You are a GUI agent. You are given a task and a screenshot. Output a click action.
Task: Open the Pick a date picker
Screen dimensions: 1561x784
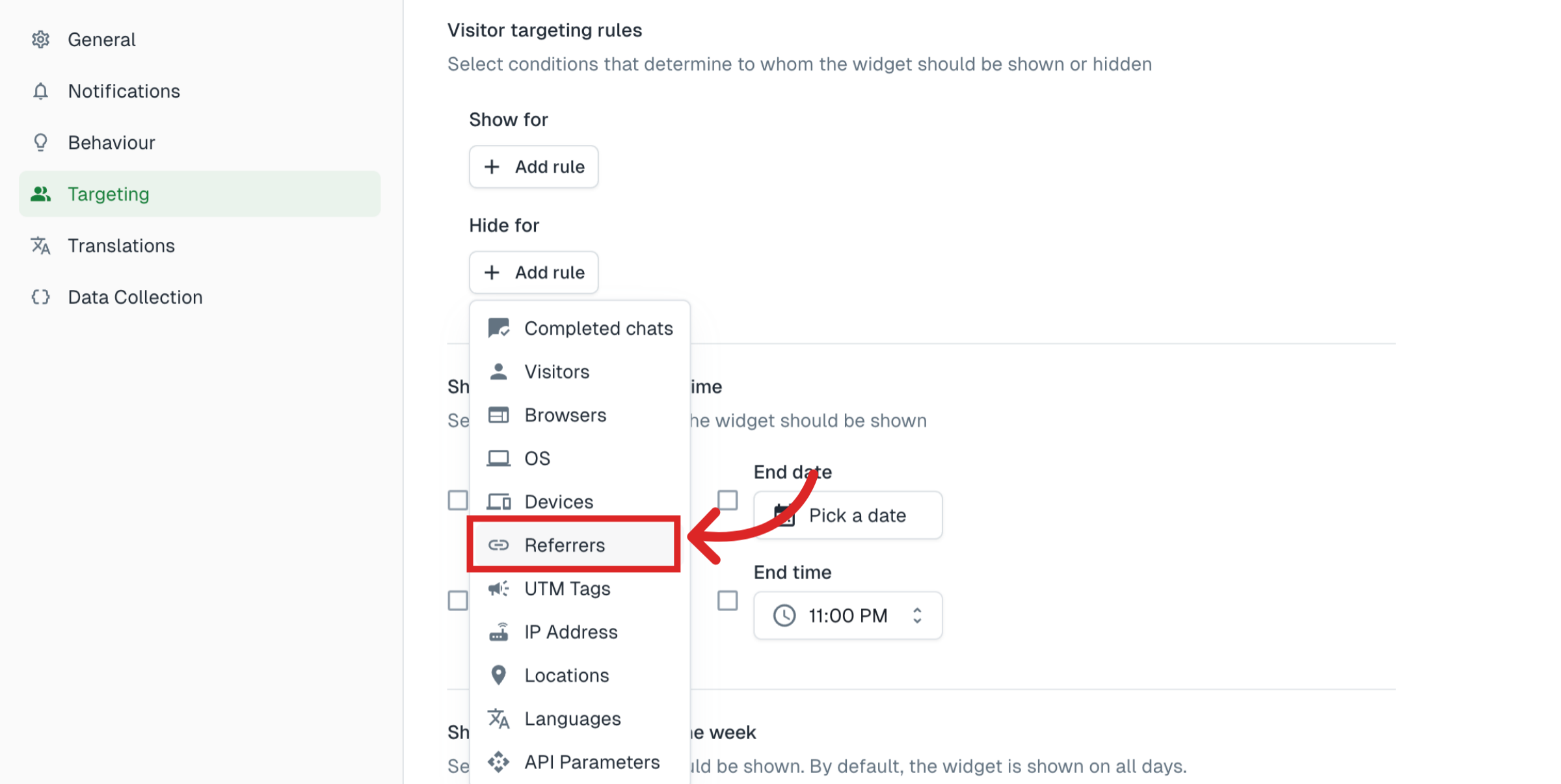tap(847, 515)
